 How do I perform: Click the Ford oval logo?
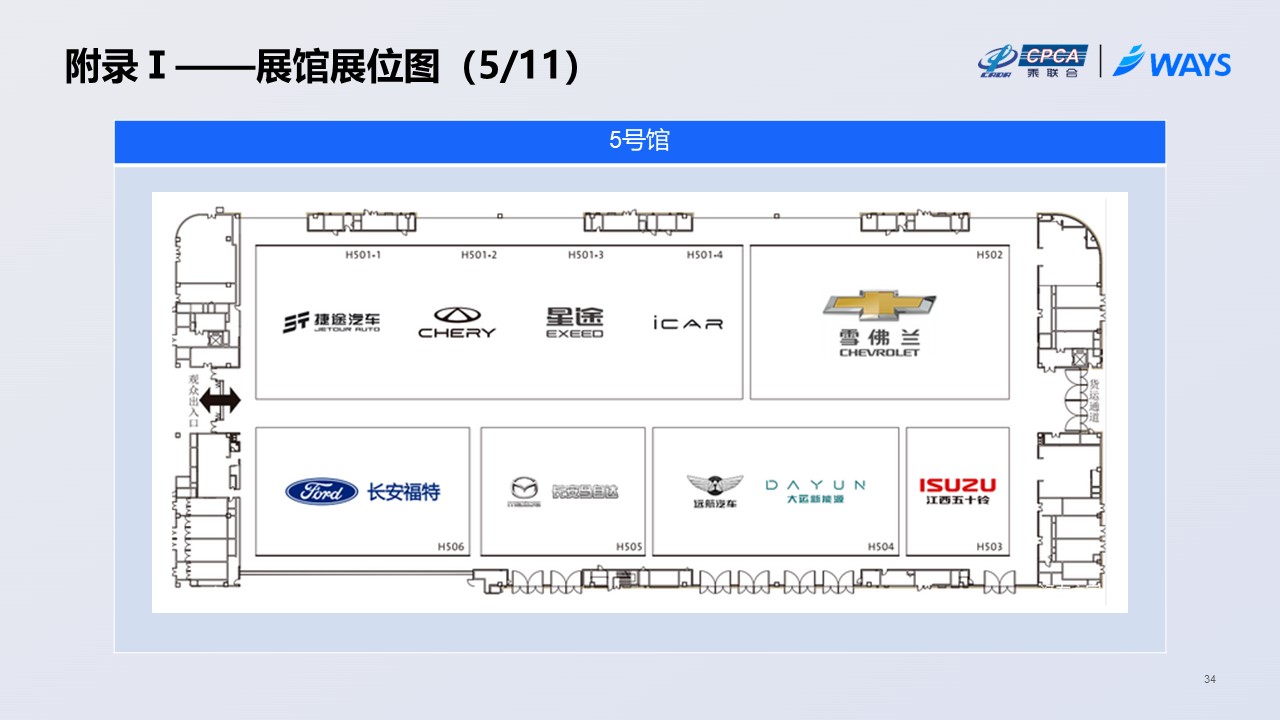(x=321, y=491)
